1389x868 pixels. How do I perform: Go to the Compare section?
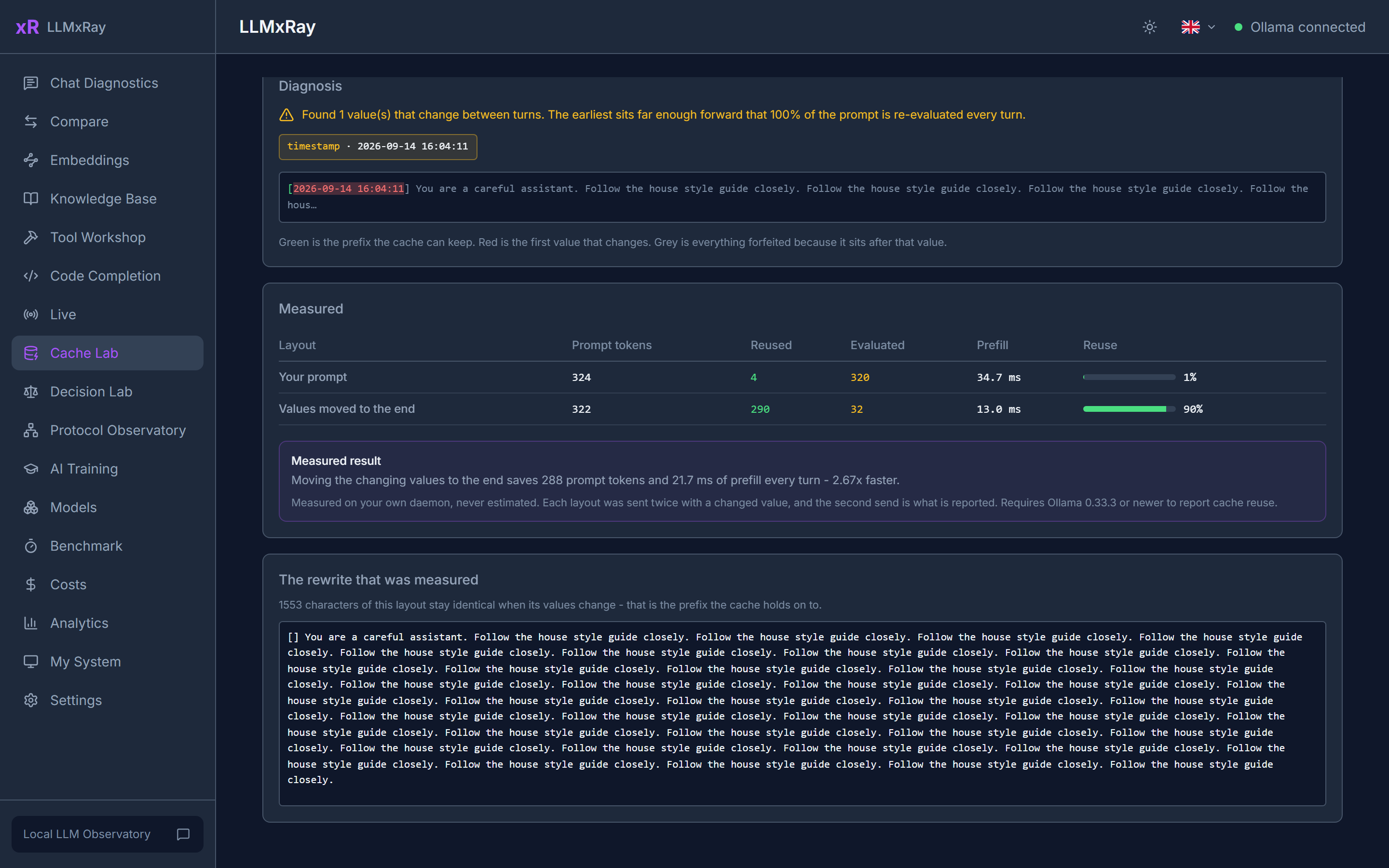tap(108, 122)
